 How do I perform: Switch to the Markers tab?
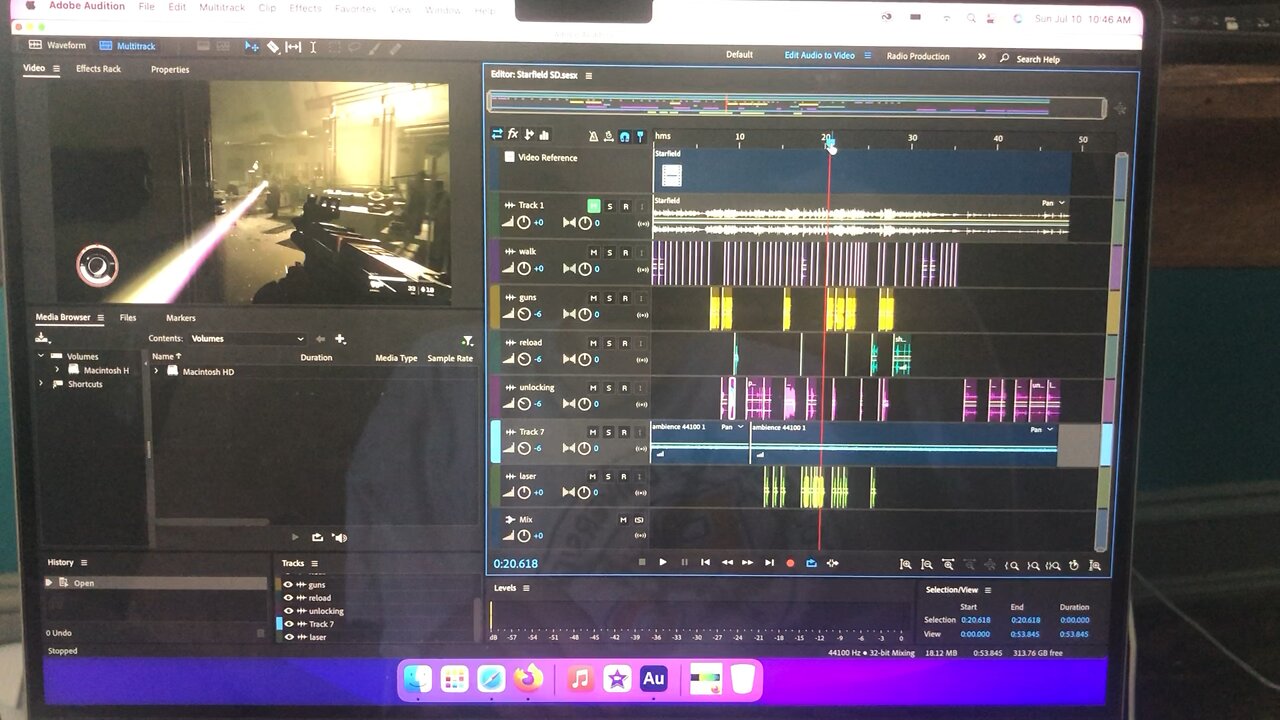pos(181,318)
